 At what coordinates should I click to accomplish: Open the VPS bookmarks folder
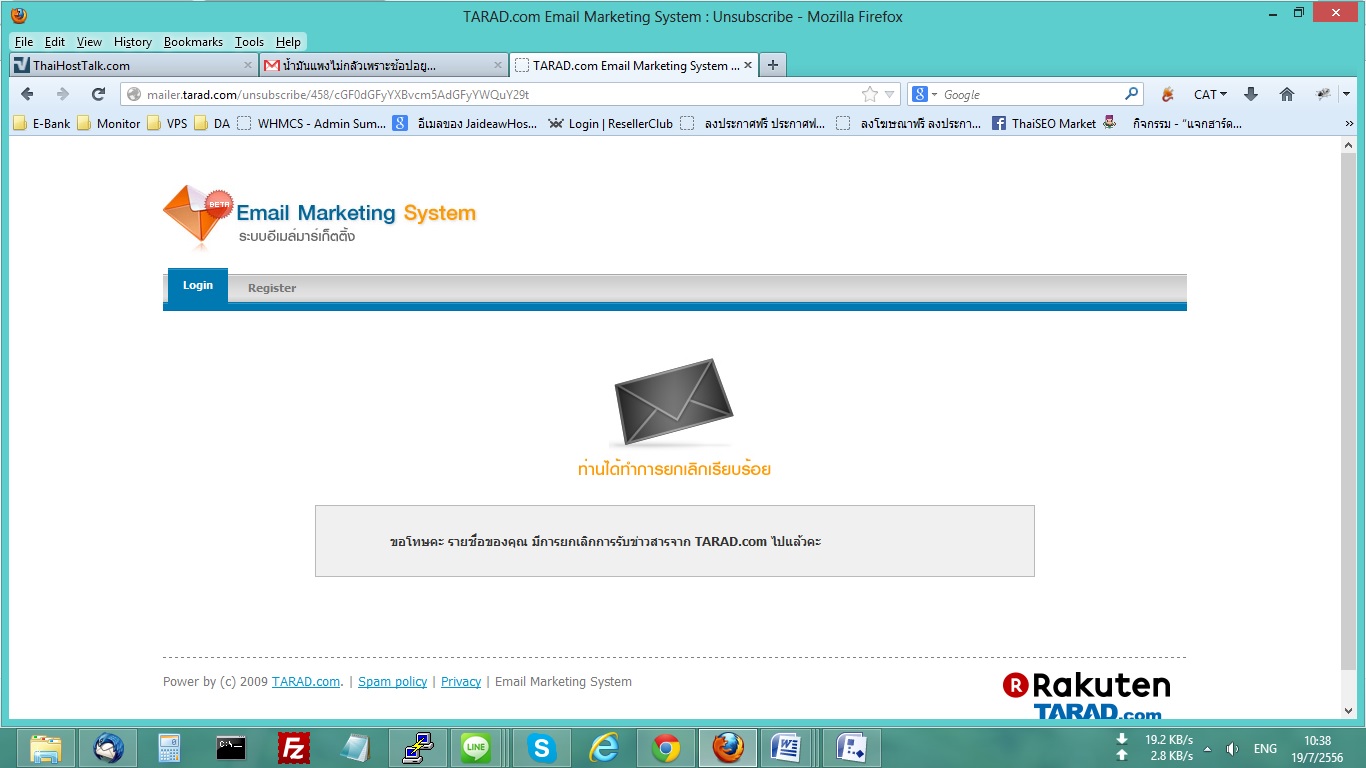tap(167, 124)
